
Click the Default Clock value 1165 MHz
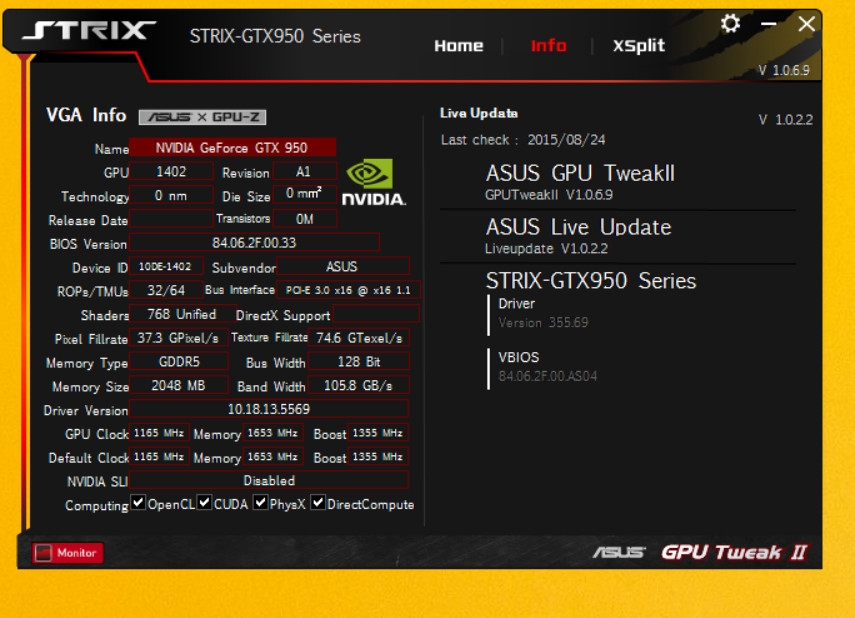(159, 457)
